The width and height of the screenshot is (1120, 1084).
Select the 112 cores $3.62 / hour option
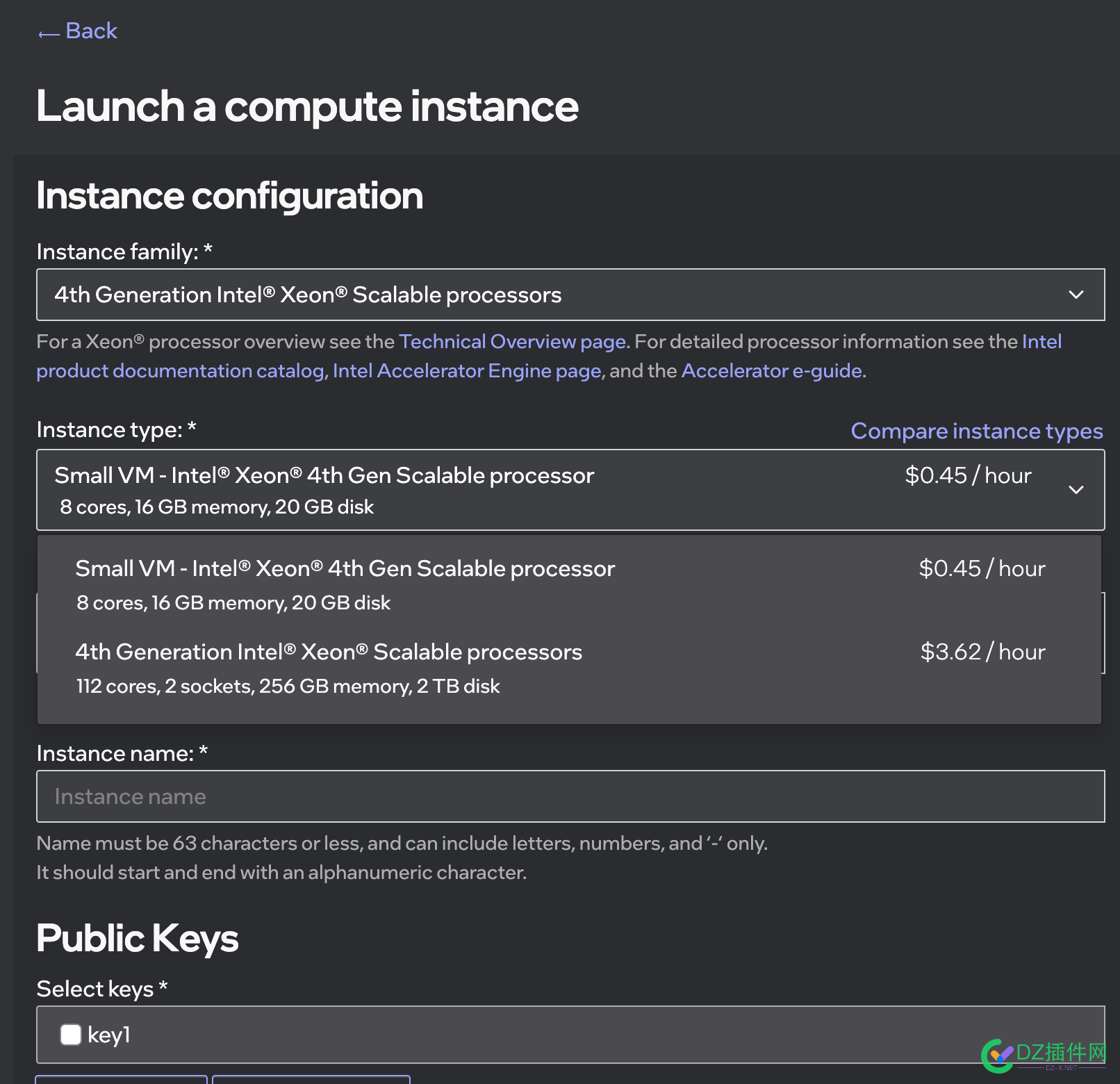coord(569,668)
